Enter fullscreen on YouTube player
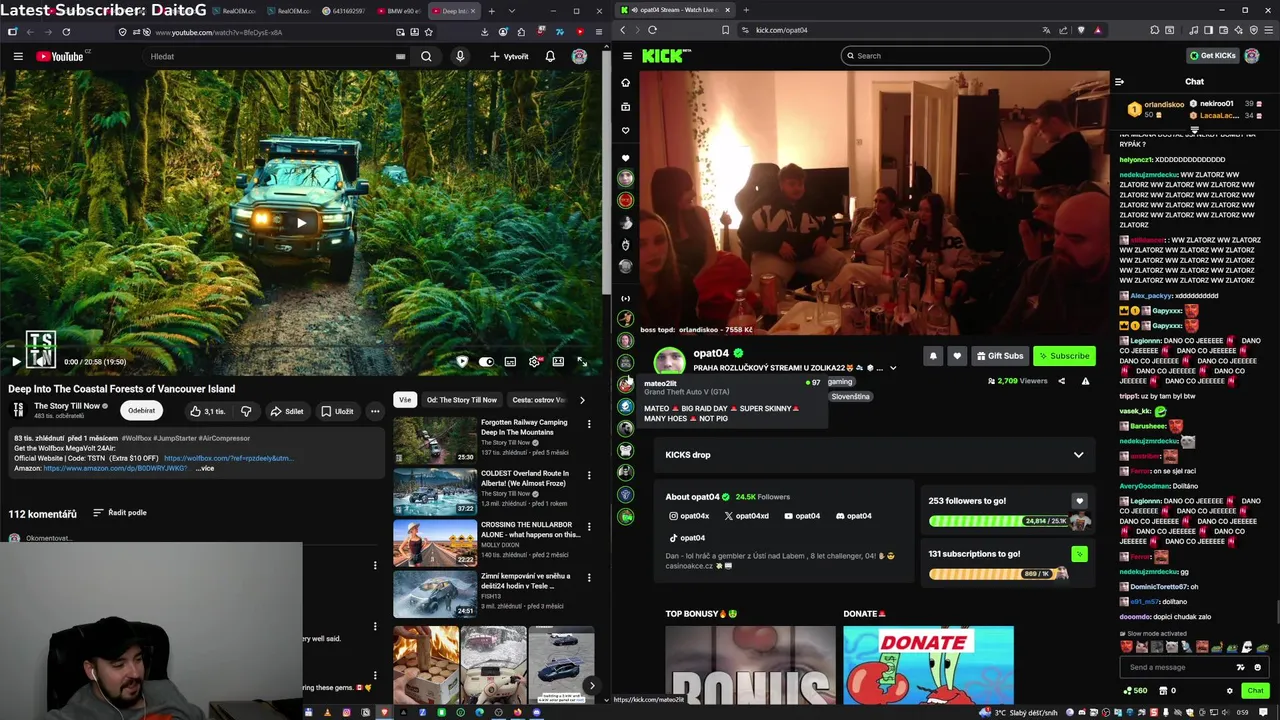This screenshot has height=720, width=1280. [x=582, y=362]
